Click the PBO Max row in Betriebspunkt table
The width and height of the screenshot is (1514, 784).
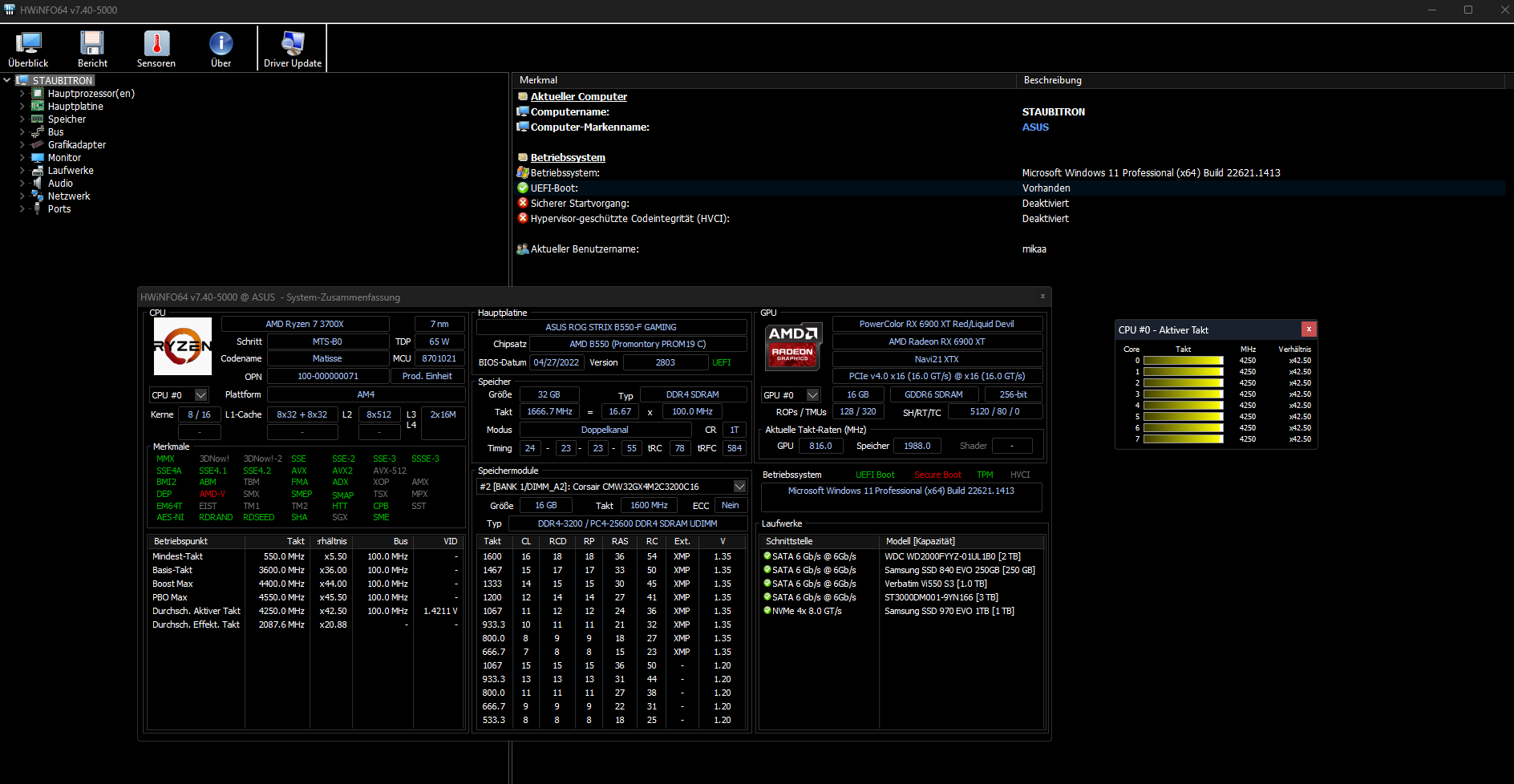(x=305, y=597)
